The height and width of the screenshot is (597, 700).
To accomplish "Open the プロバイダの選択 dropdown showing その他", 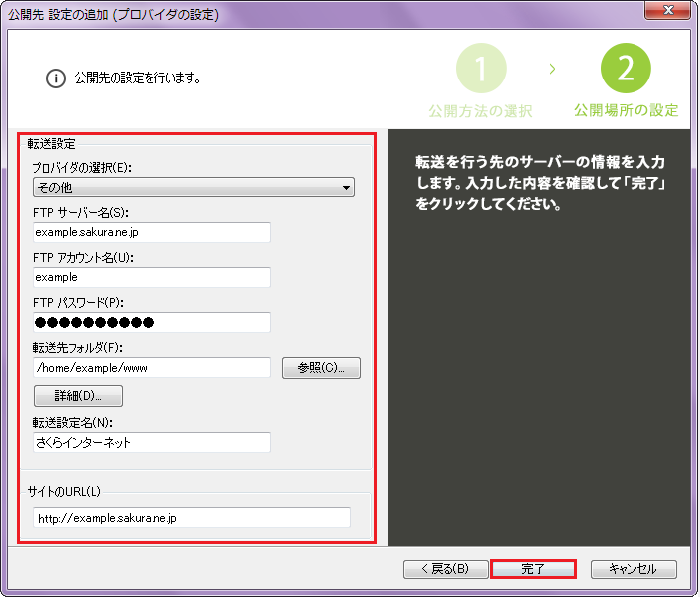I will 194,187.
